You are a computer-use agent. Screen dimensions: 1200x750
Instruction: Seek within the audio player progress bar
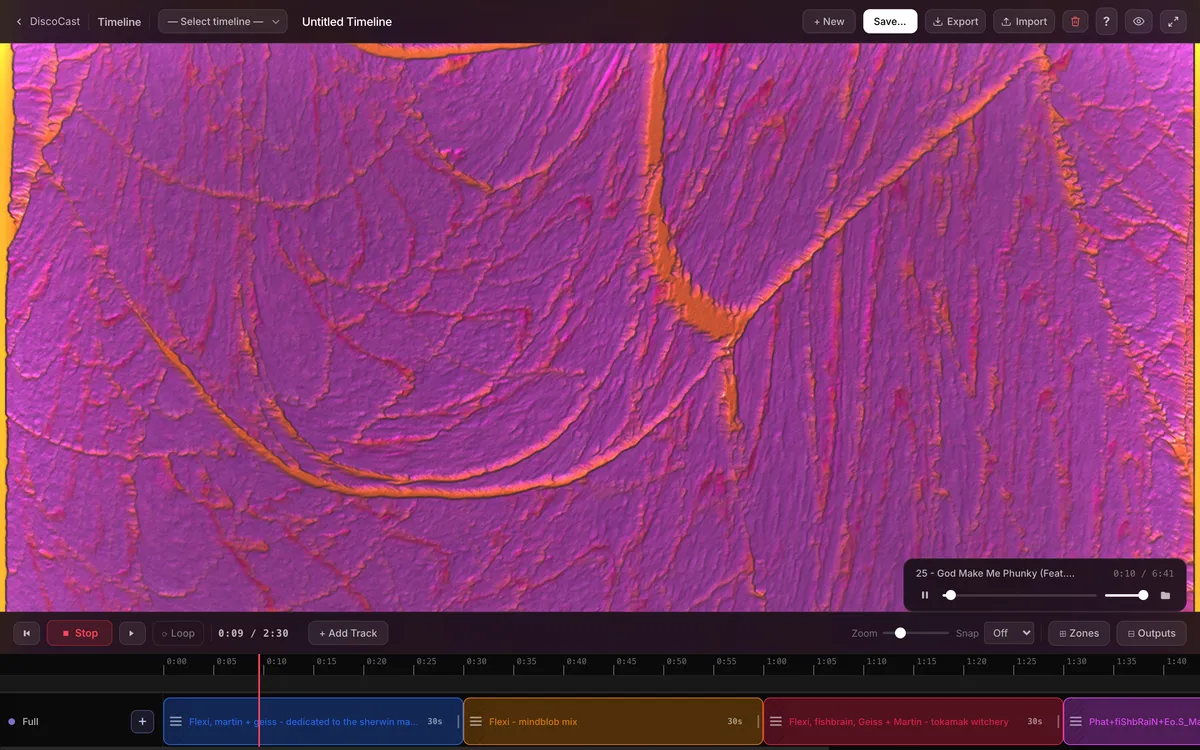(x=1019, y=595)
